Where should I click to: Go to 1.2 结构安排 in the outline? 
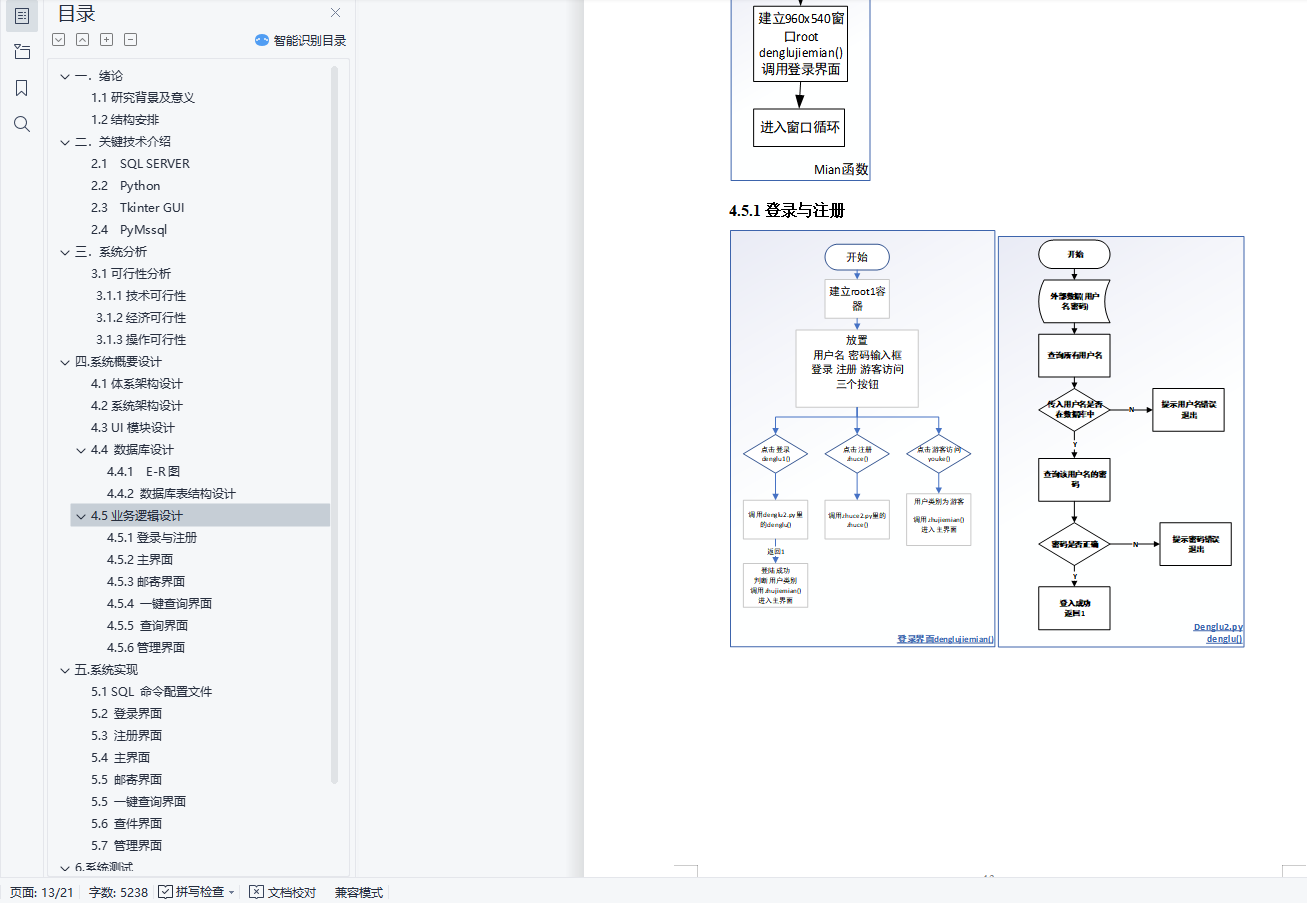(125, 120)
